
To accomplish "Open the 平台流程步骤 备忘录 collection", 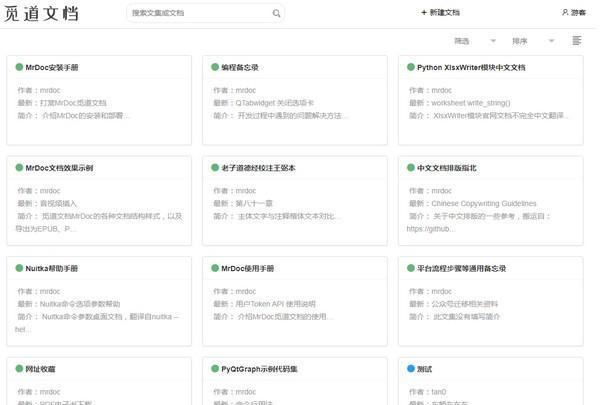I will (461, 268).
